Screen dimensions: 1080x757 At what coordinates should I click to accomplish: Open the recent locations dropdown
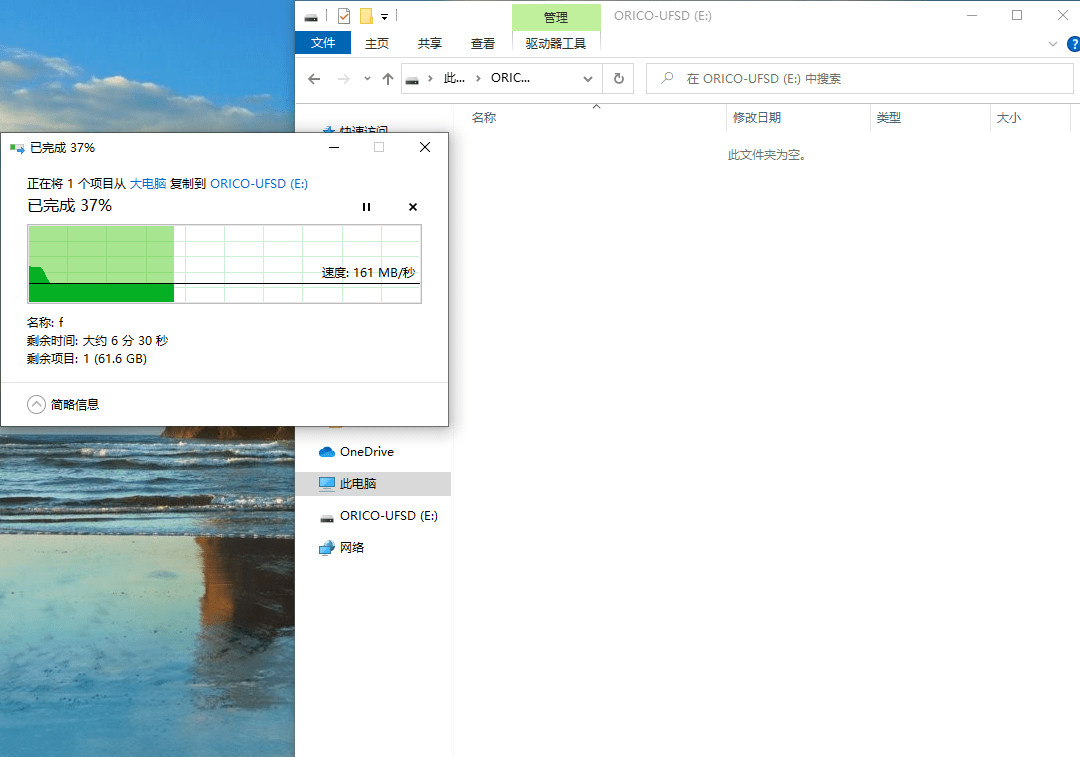367,79
